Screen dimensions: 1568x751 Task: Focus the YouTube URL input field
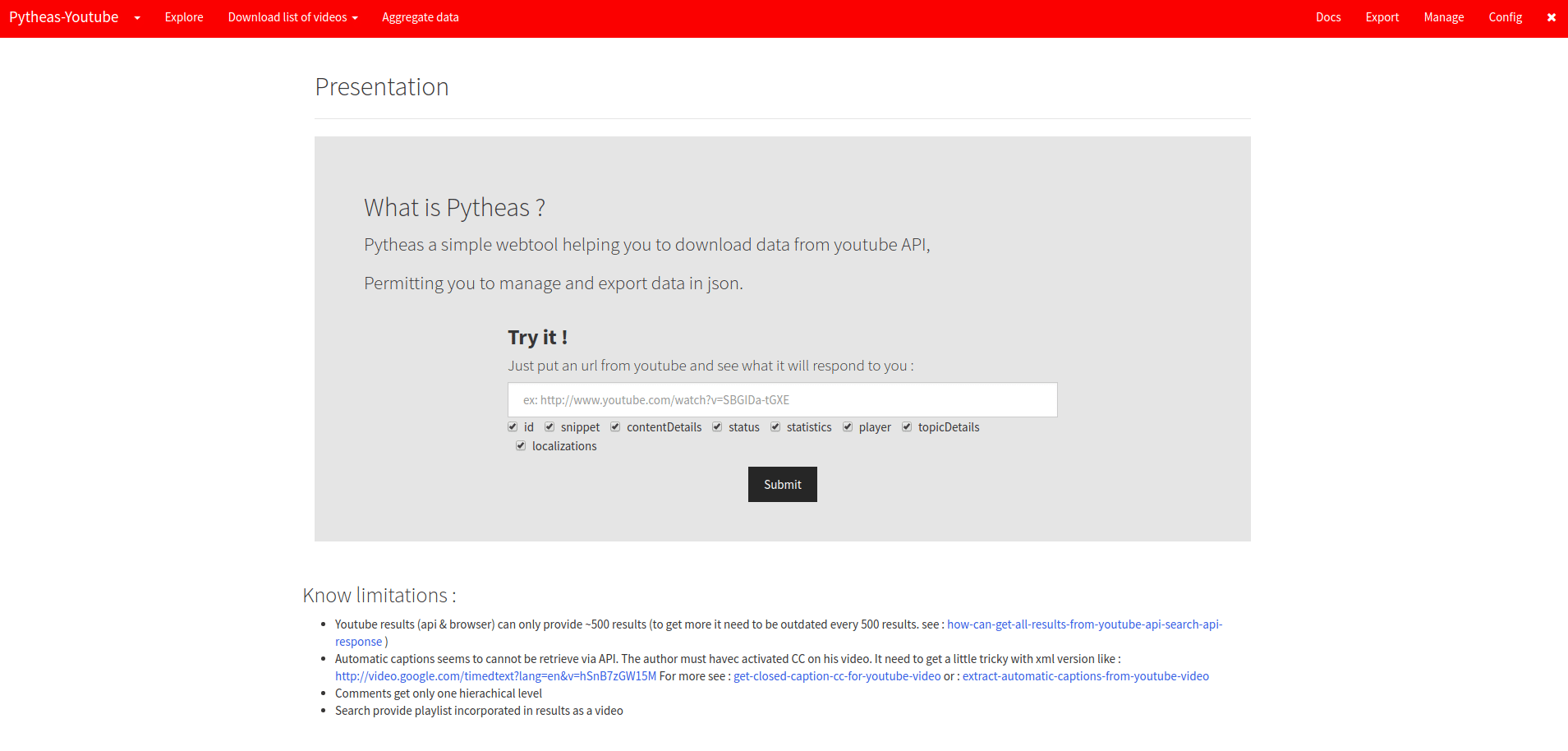tap(782, 399)
